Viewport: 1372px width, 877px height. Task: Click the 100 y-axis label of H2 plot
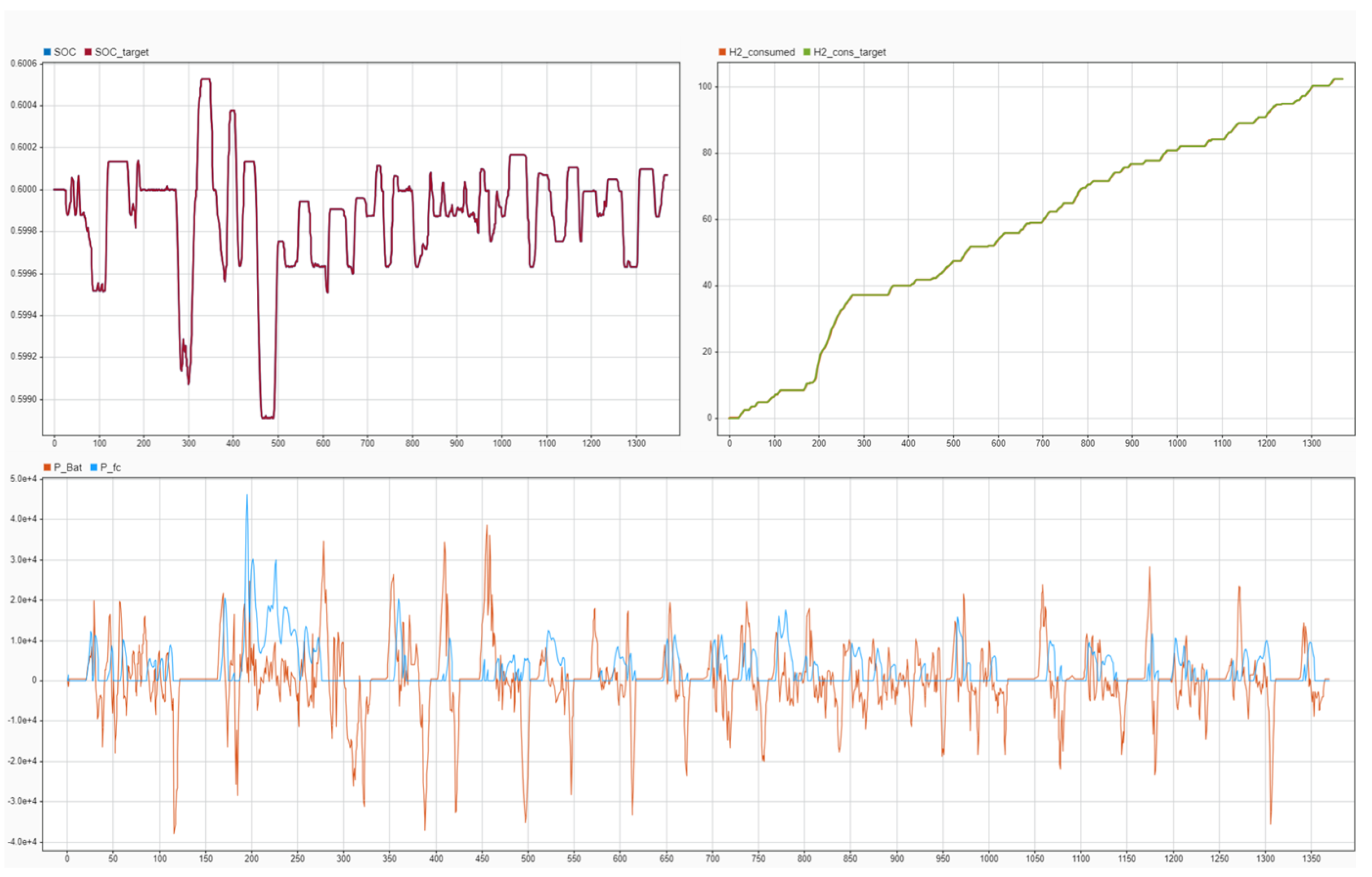pos(705,86)
